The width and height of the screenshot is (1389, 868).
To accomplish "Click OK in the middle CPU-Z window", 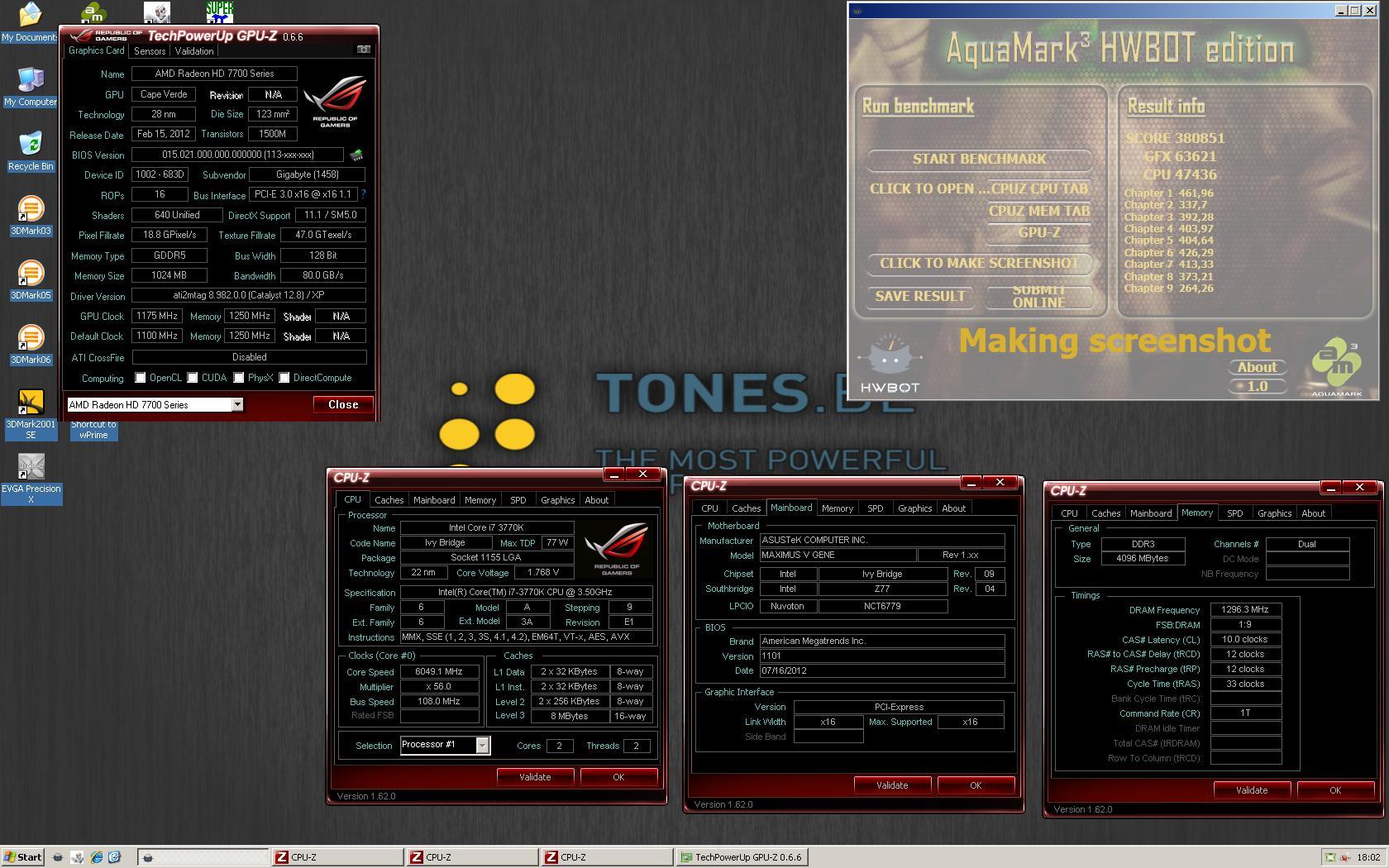I will click(x=976, y=785).
